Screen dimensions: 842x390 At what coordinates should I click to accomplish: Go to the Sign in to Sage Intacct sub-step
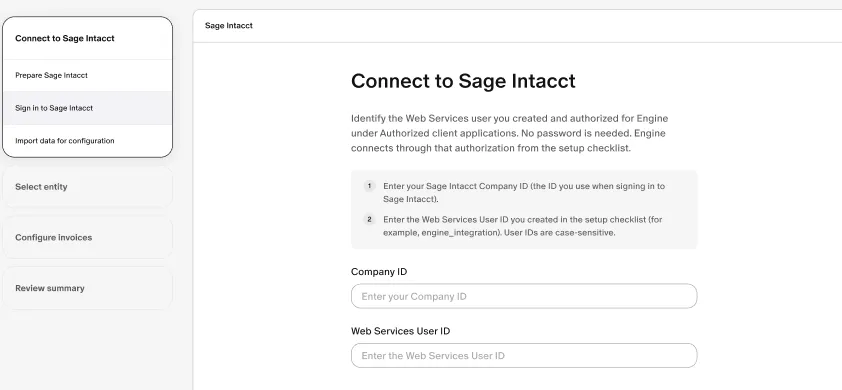click(88, 108)
